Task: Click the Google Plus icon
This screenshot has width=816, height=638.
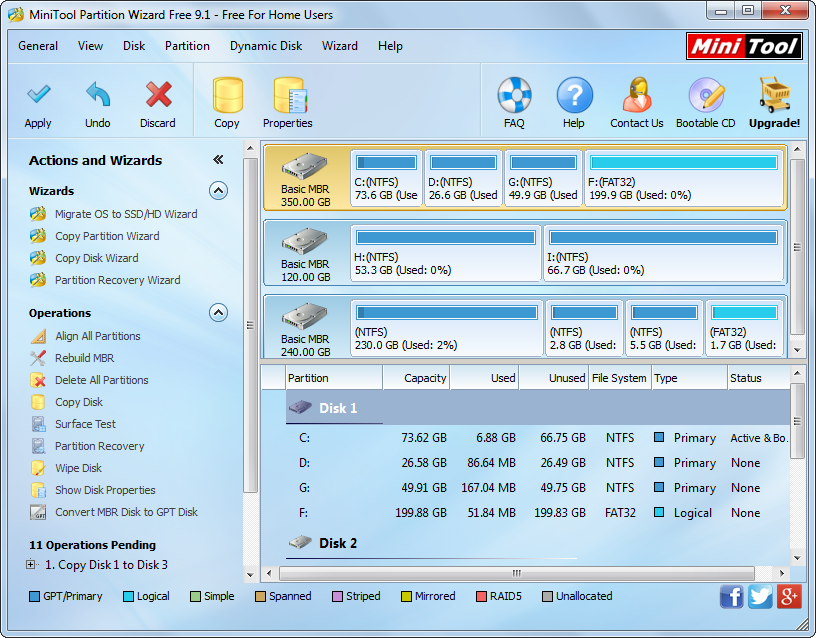Action: pos(789,596)
